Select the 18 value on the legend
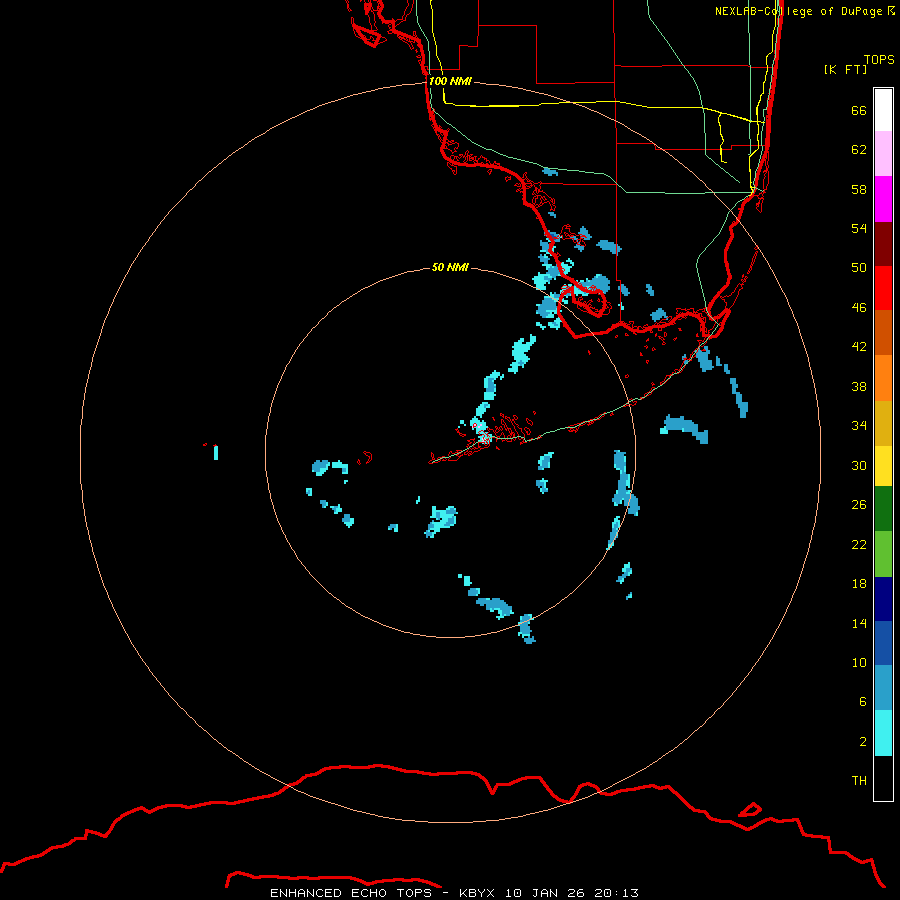Image resolution: width=900 pixels, height=900 pixels. [859, 584]
